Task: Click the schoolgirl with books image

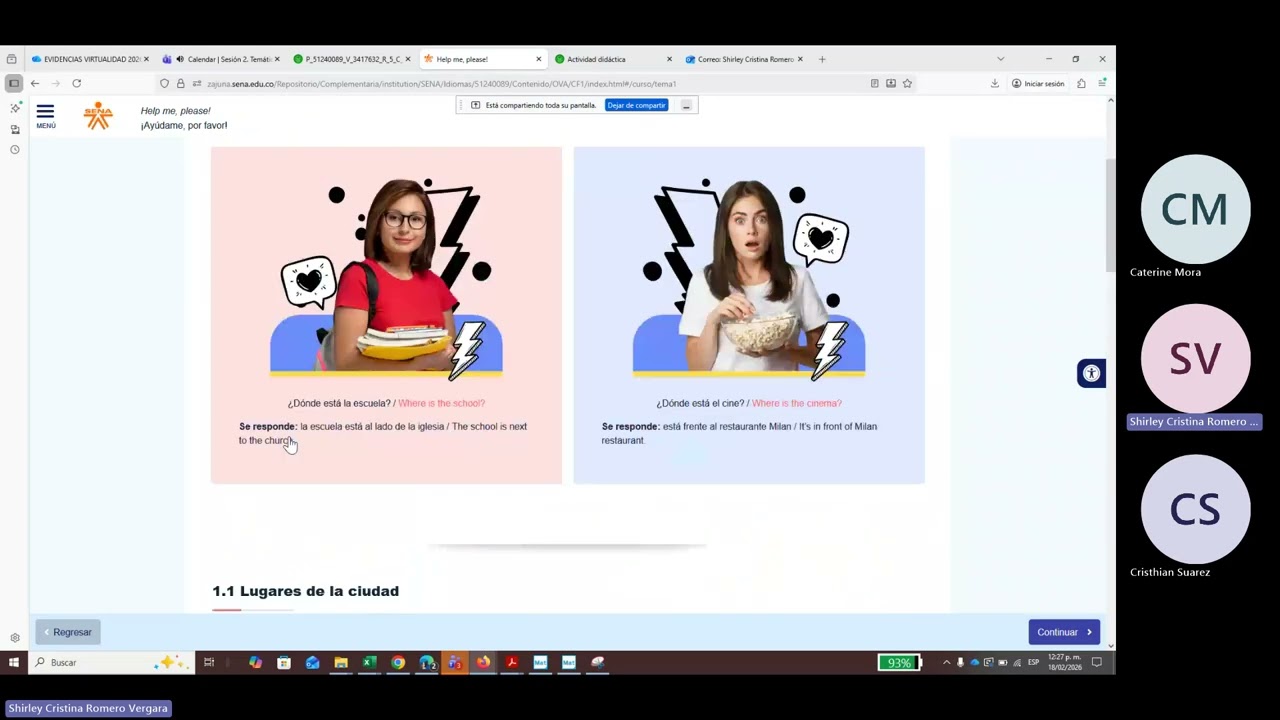Action: (x=386, y=280)
